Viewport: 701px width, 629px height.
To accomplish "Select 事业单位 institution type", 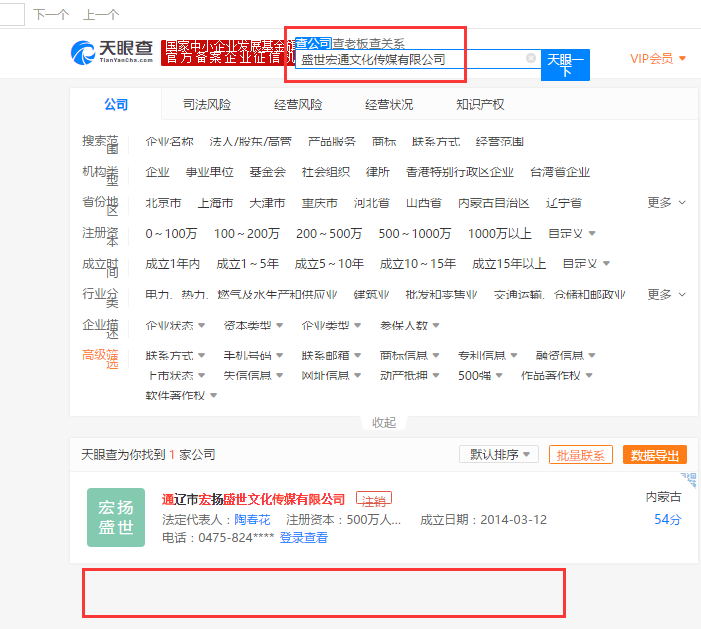I will tap(210, 172).
